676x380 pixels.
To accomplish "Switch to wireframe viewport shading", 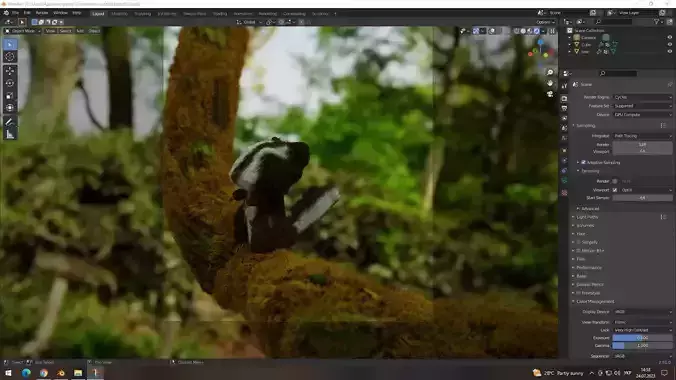I will click(516, 31).
